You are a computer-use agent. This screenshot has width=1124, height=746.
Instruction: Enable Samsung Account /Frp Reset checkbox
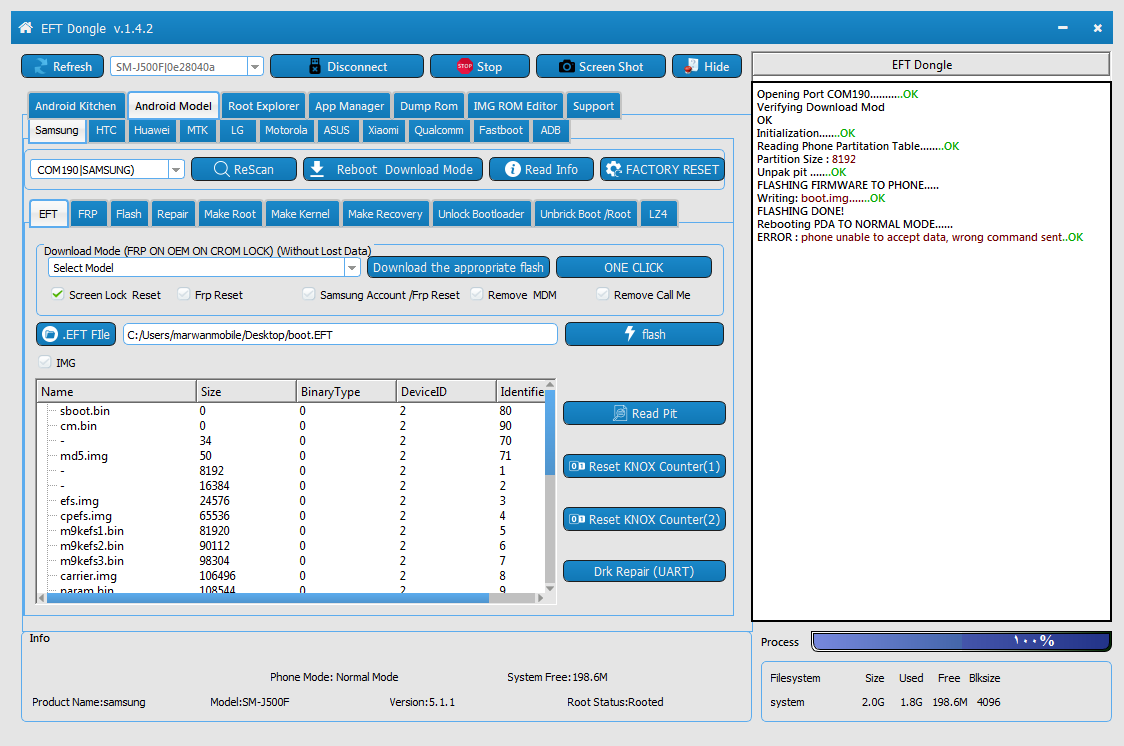[309, 295]
